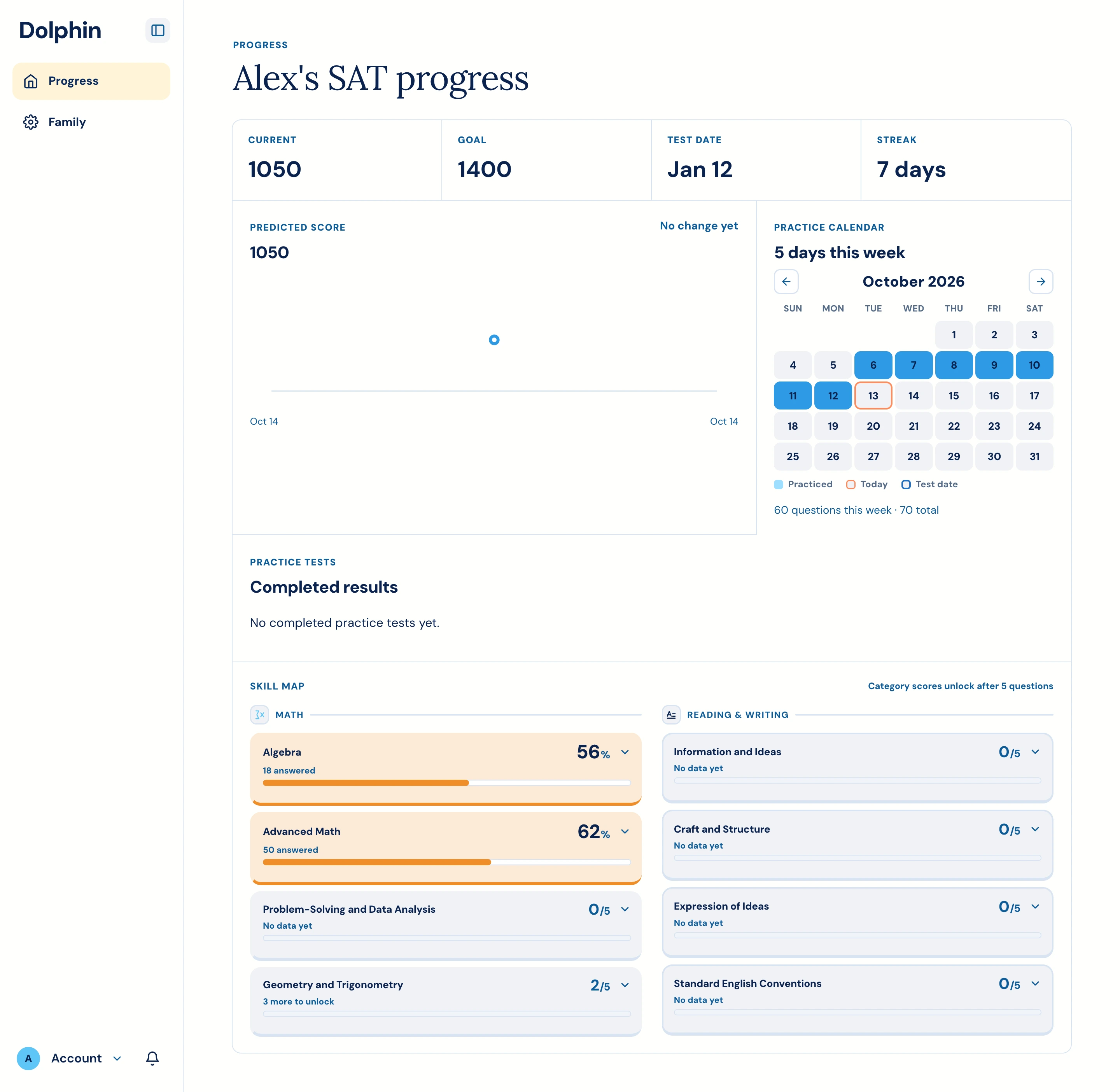Click '5 days this week' heading

[x=840, y=253]
